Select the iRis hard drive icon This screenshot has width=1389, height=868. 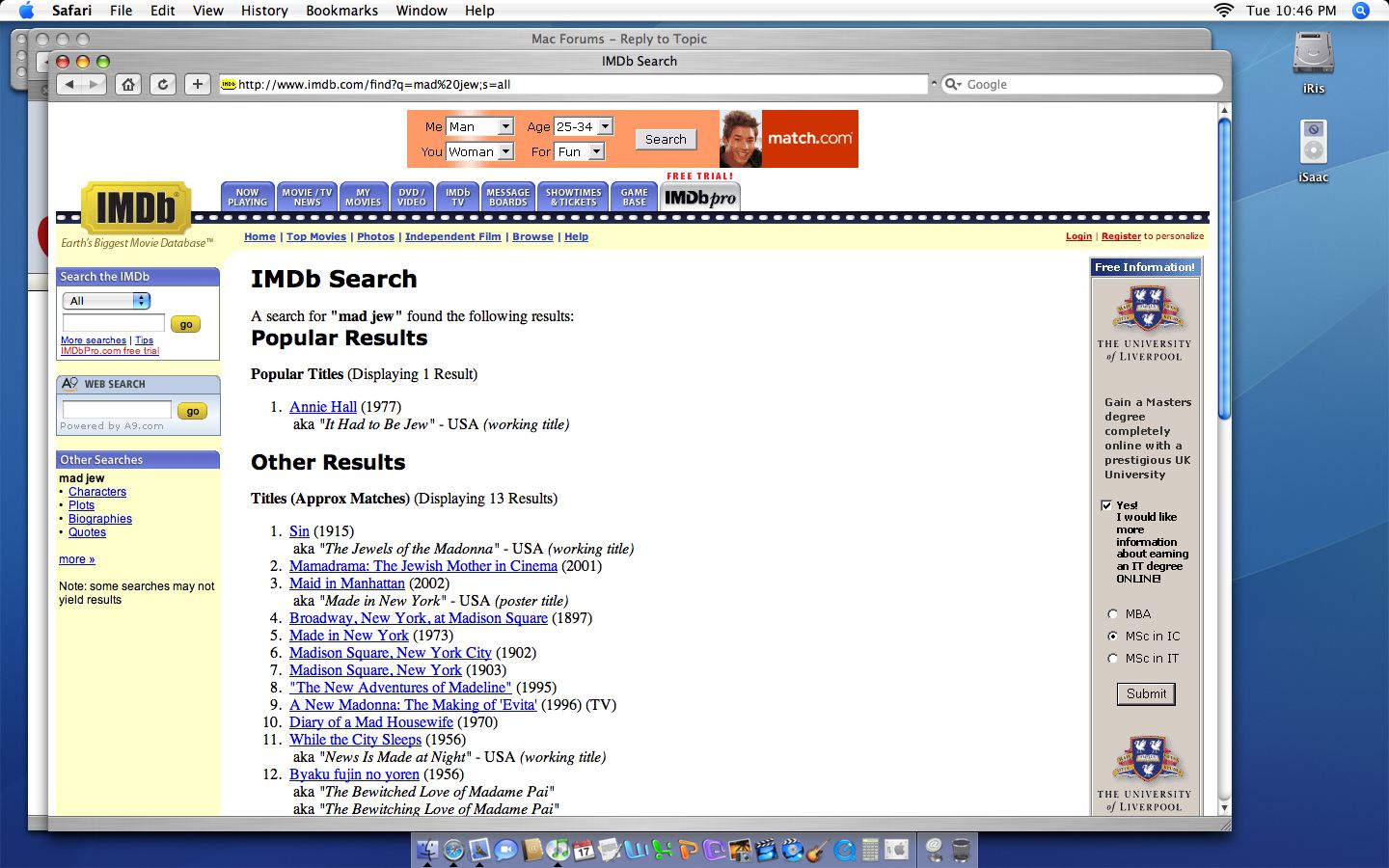point(1313,62)
